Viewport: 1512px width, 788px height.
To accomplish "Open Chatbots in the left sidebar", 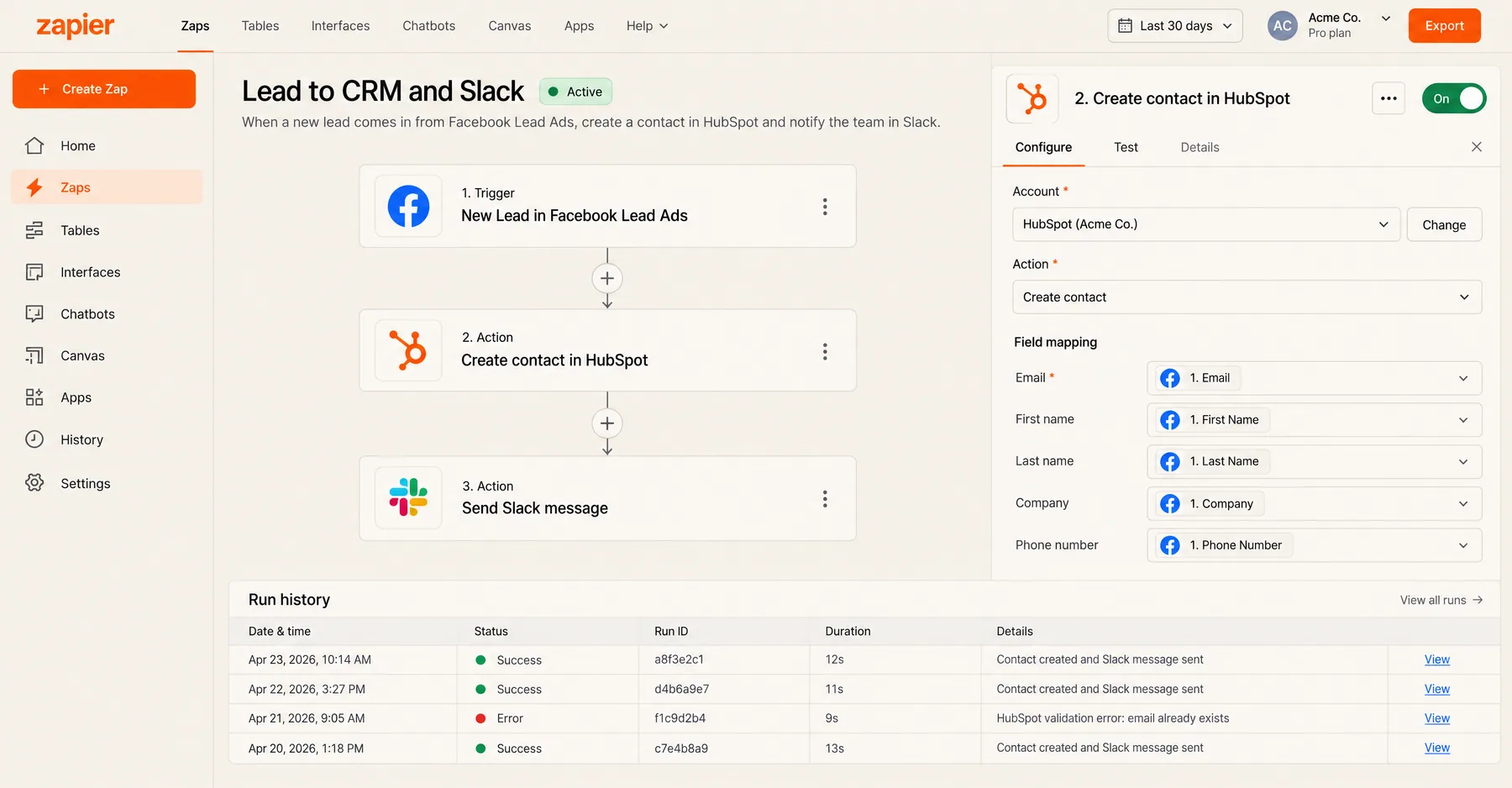I will coord(107,314).
